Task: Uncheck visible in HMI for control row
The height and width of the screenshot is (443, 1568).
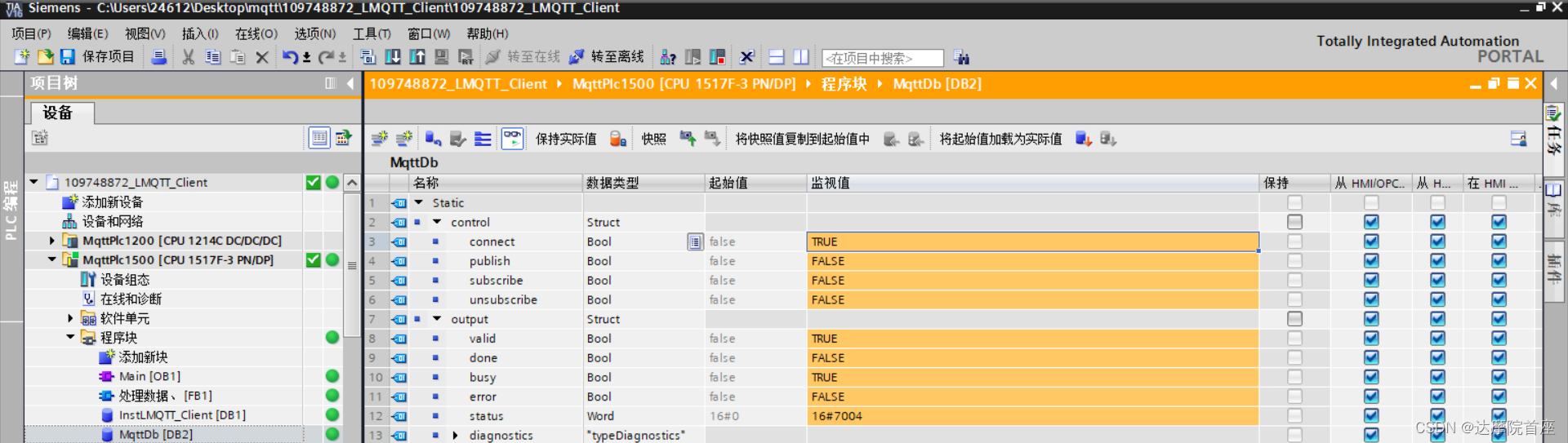Action: coord(1499,222)
